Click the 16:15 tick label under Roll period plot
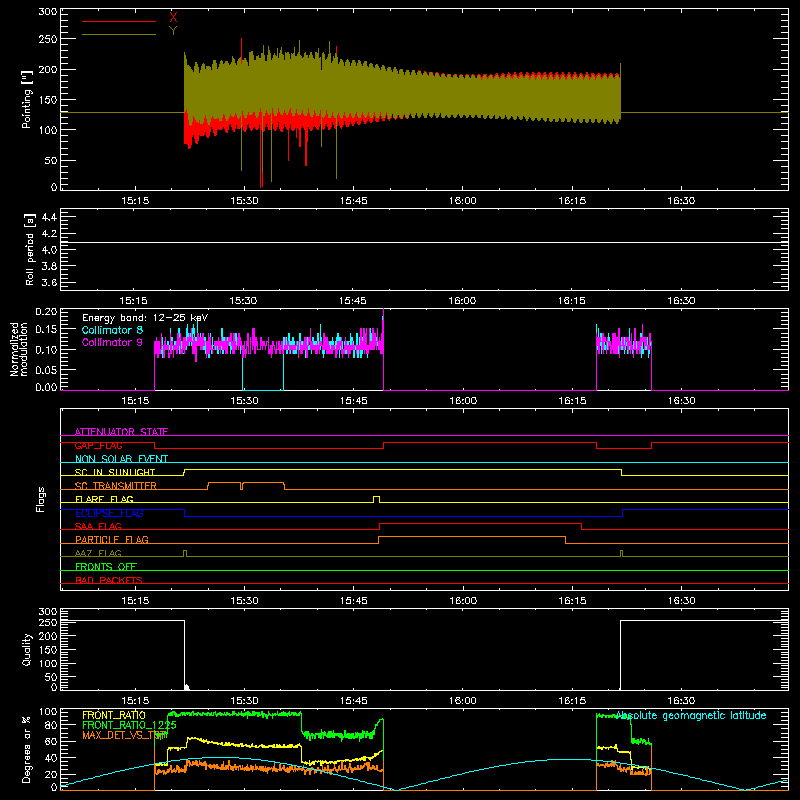 click(x=571, y=301)
